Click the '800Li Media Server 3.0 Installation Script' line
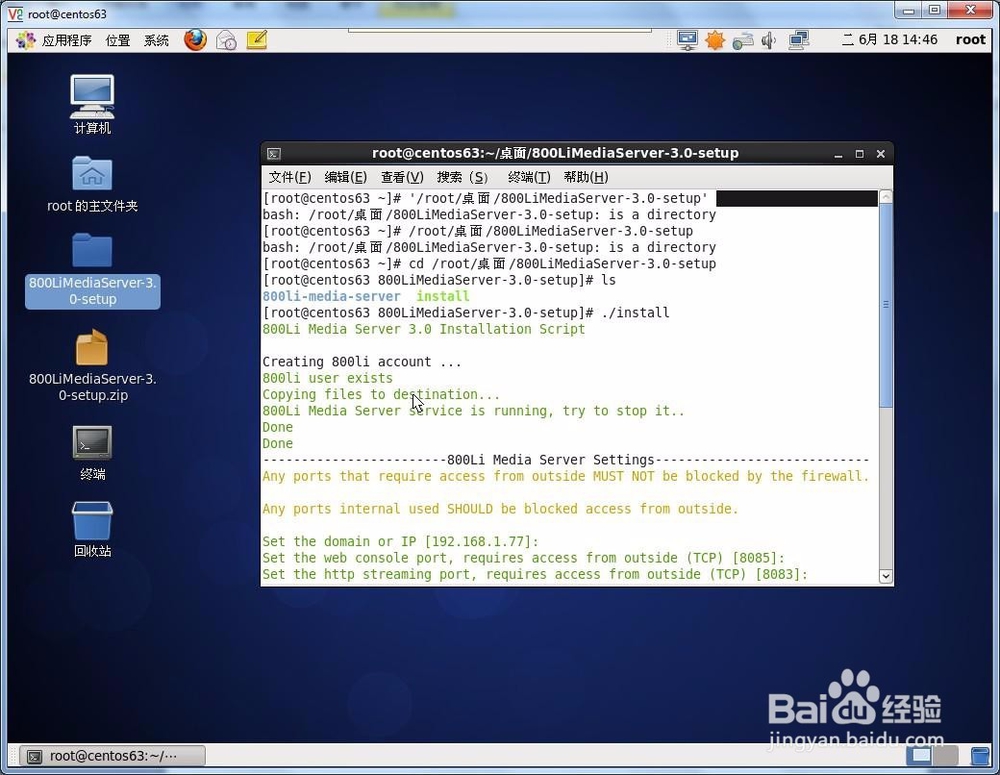 click(423, 329)
